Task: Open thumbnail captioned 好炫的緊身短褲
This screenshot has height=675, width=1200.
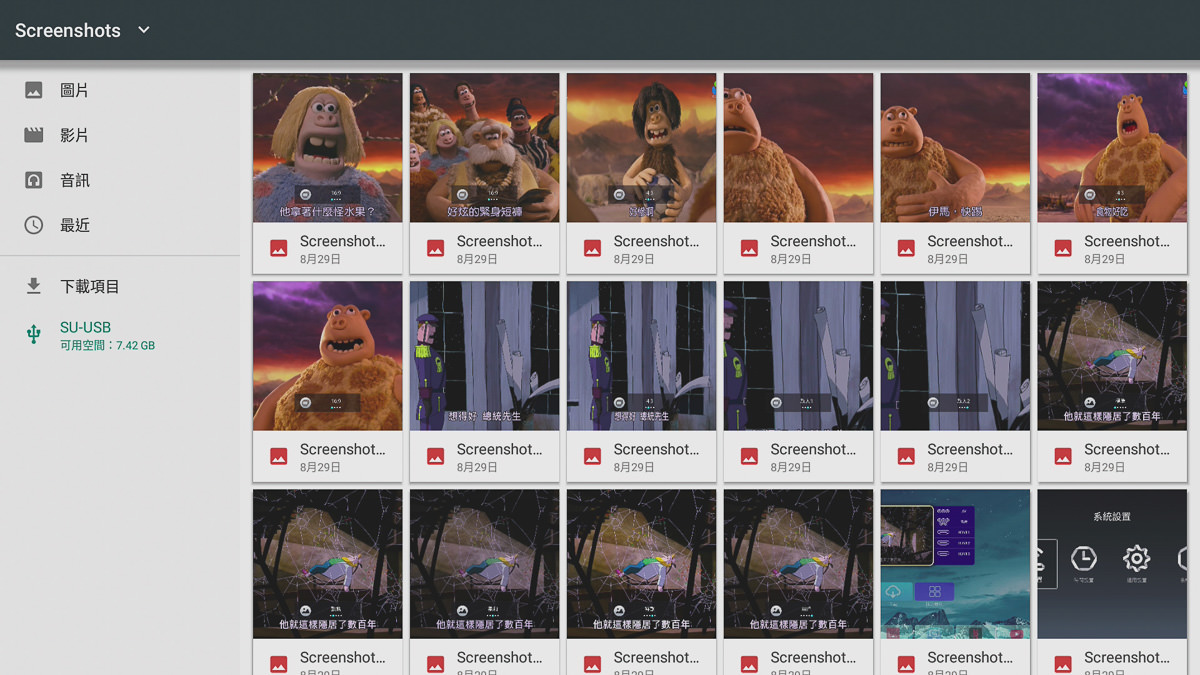Action: tap(485, 148)
